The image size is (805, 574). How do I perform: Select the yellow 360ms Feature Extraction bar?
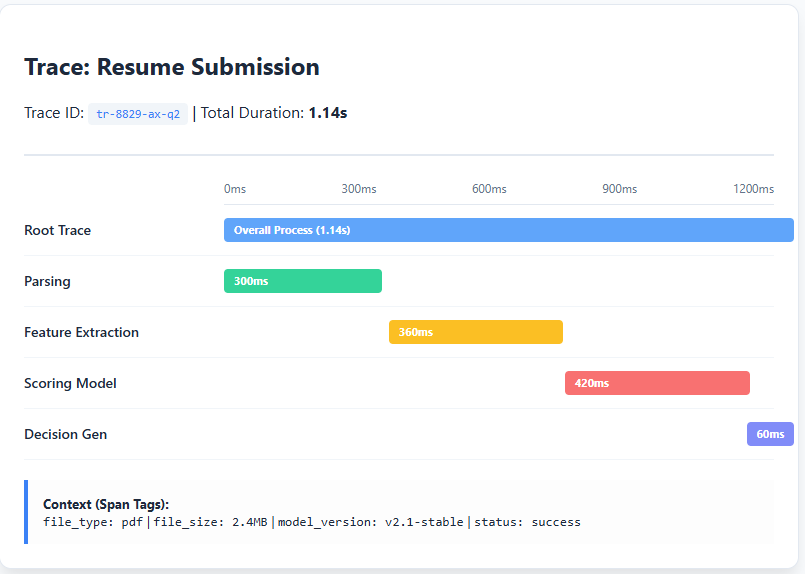tap(475, 332)
